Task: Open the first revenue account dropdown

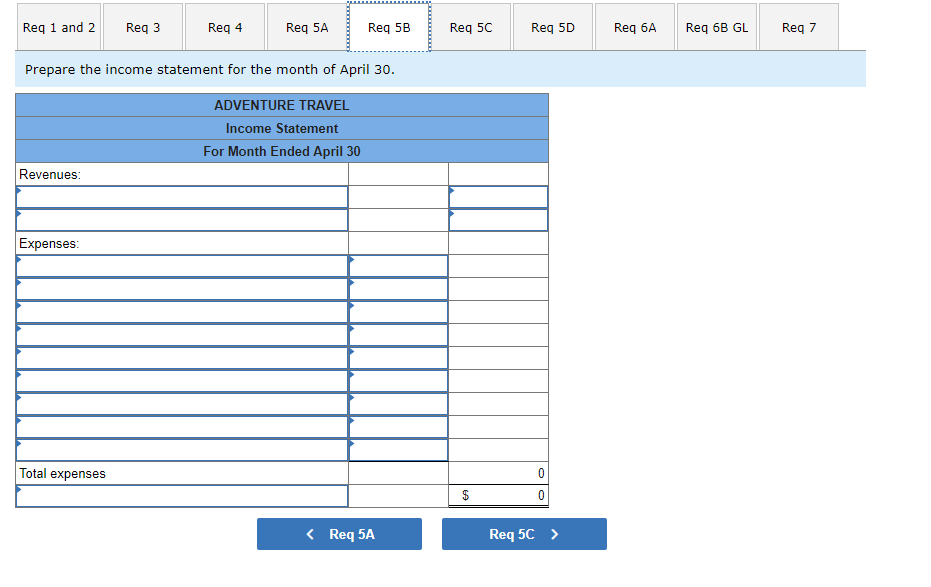Action: [x=181, y=196]
